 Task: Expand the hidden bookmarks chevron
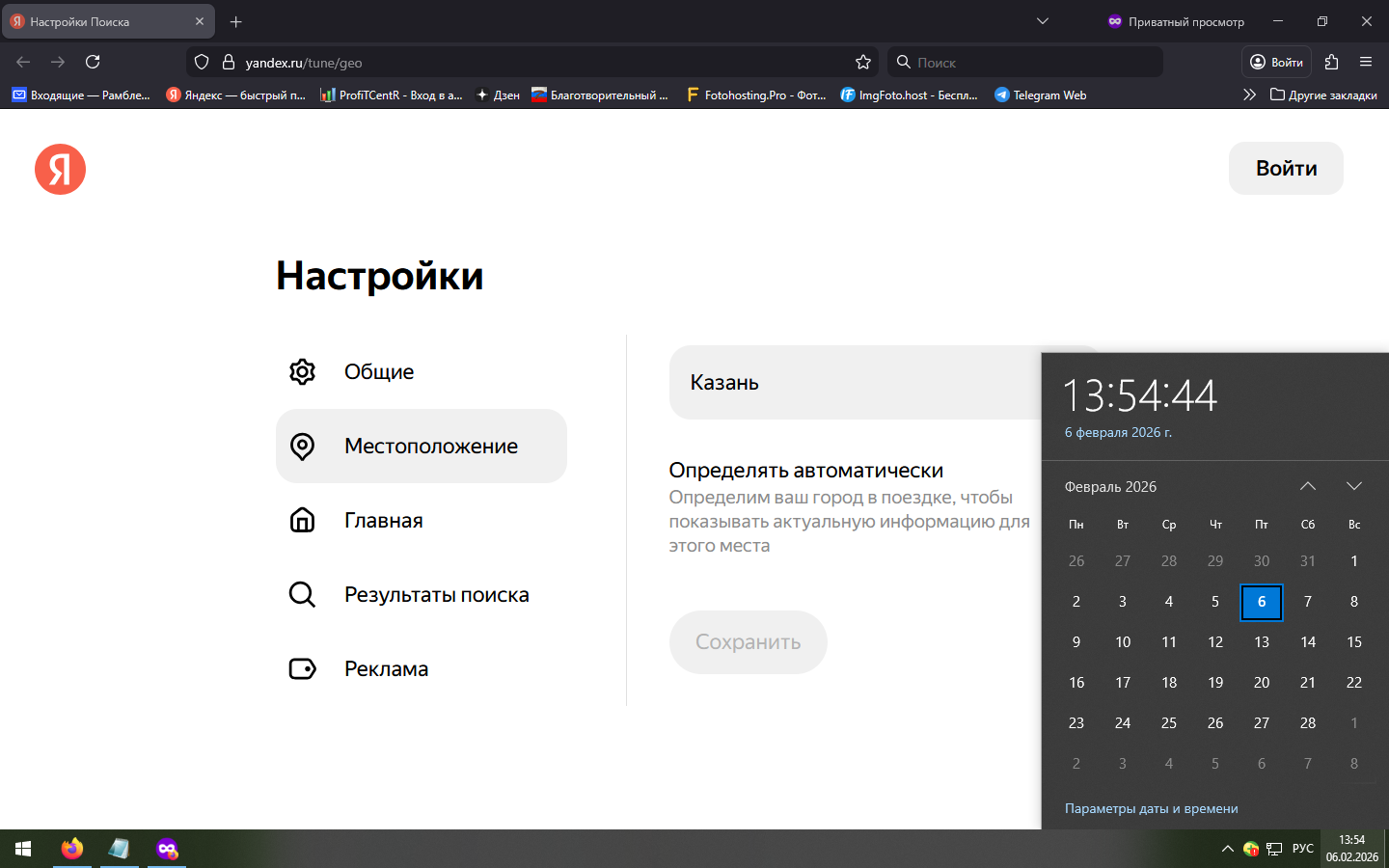tap(1249, 95)
